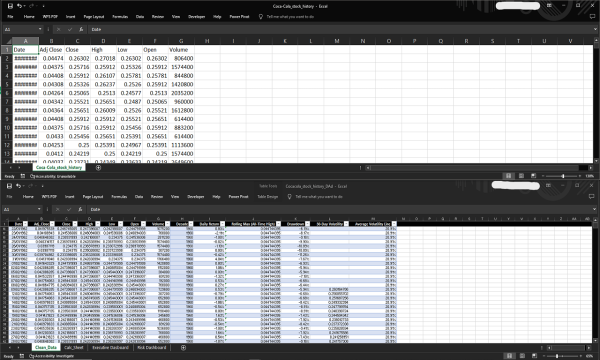Switch to Executive Dashboard sheet tab

click(x=110, y=347)
